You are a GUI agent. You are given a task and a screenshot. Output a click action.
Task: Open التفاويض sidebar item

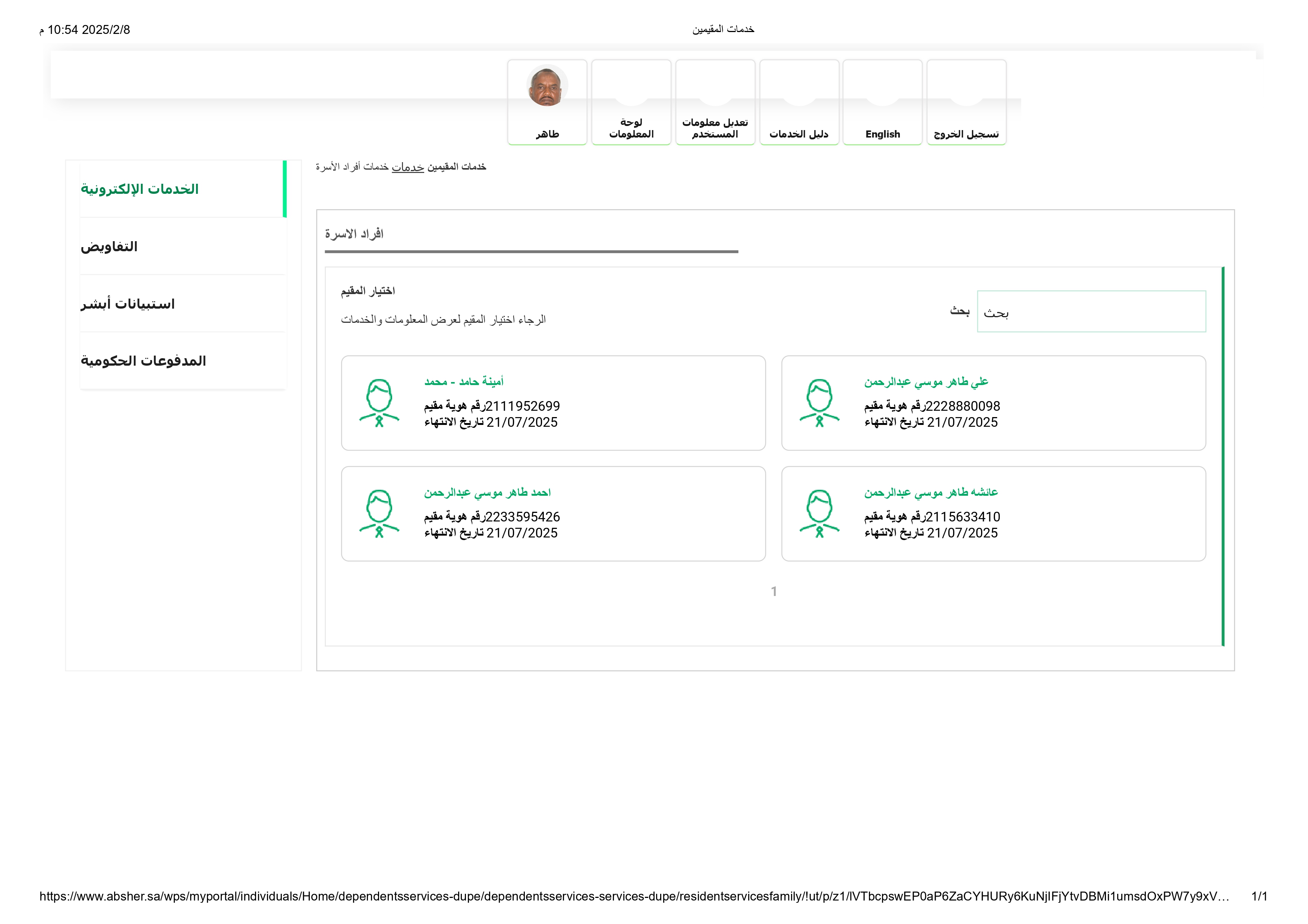[x=109, y=247]
